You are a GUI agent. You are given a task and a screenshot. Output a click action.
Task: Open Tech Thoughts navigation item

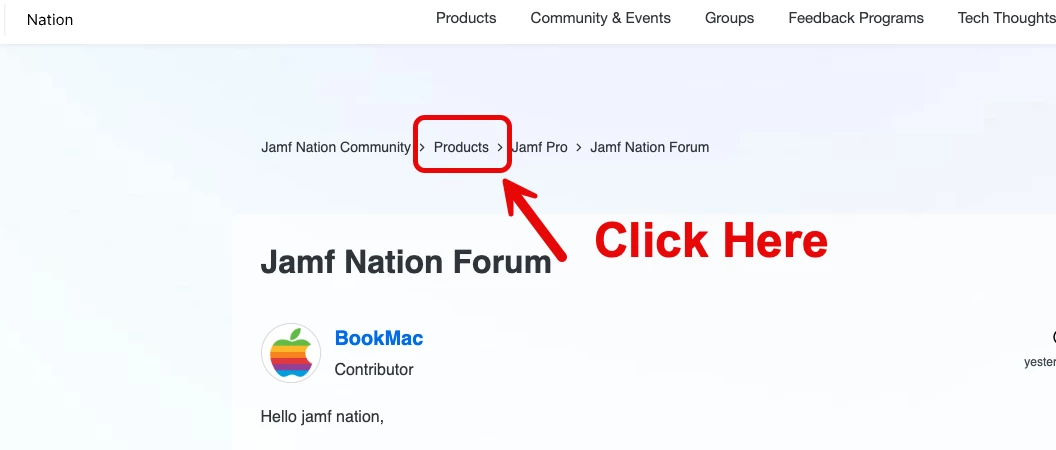1007,18
